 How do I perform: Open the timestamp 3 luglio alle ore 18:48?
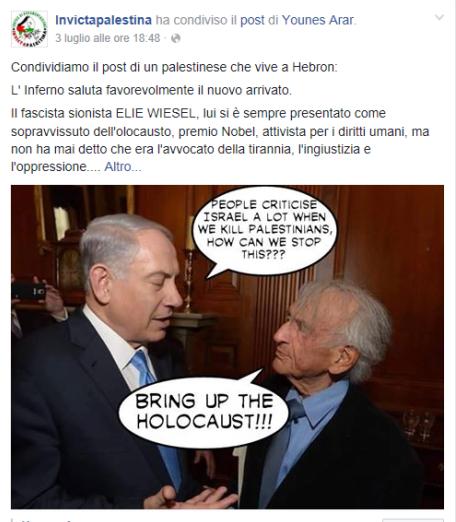coord(108,38)
